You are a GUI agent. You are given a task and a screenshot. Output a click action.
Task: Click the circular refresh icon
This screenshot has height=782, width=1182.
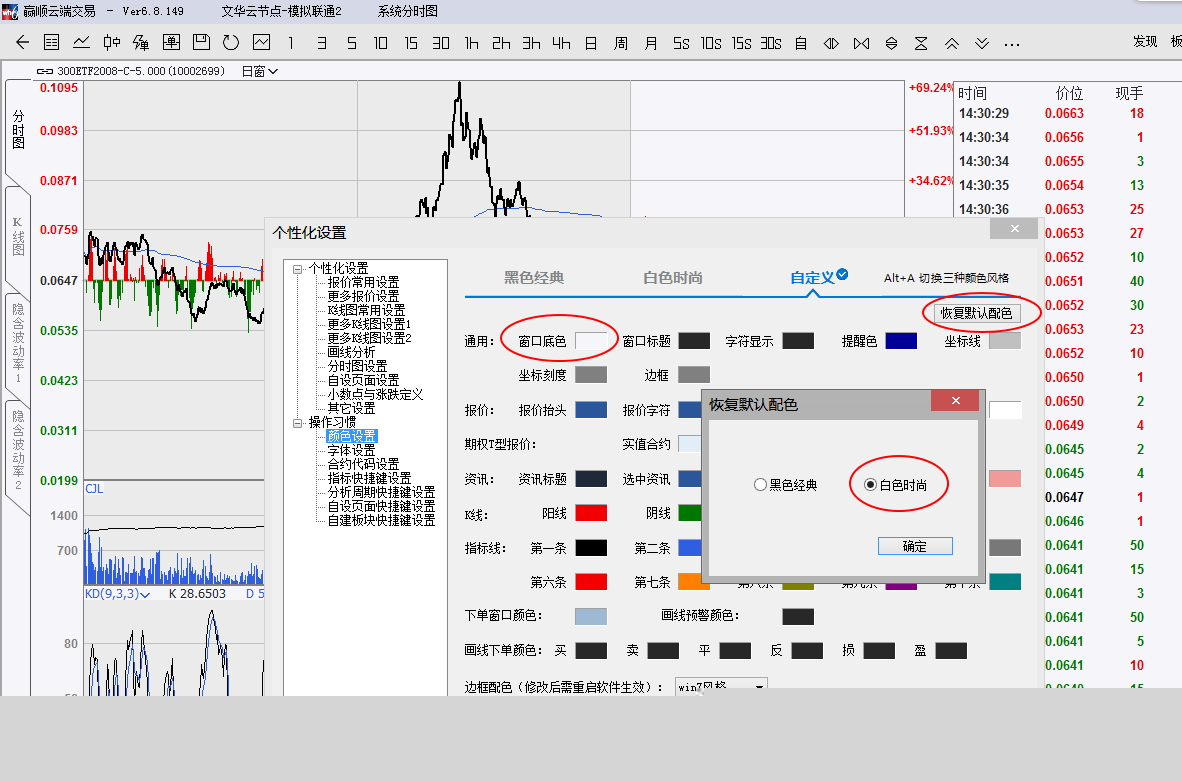[x=231, y=43]
